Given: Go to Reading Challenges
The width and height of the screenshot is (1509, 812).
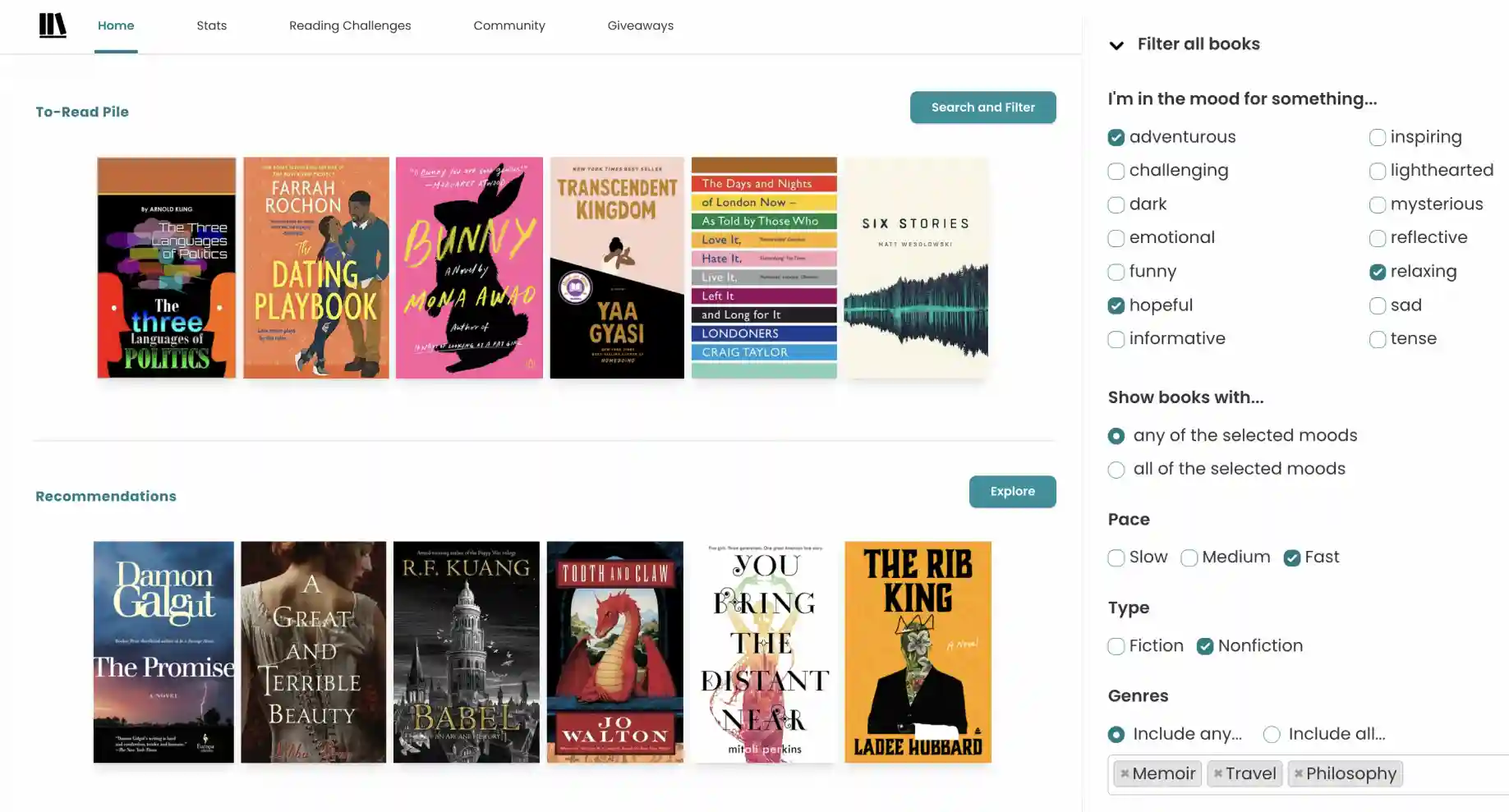Looking at the screenshot, I should click(x=350, y=25).
